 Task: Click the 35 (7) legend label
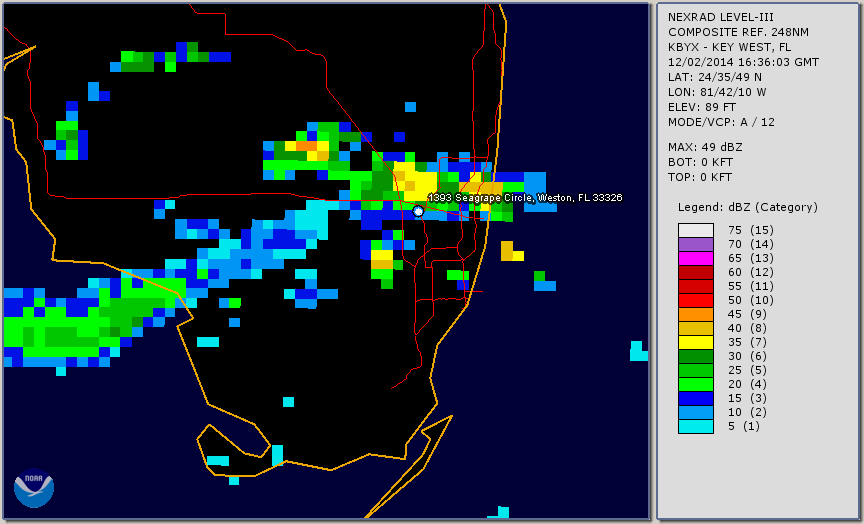(747, 342)
